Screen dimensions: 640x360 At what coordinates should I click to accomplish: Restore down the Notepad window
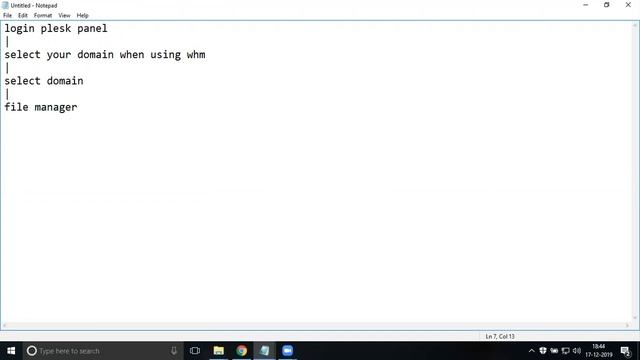pyautogui.click(x=607, y=5)
